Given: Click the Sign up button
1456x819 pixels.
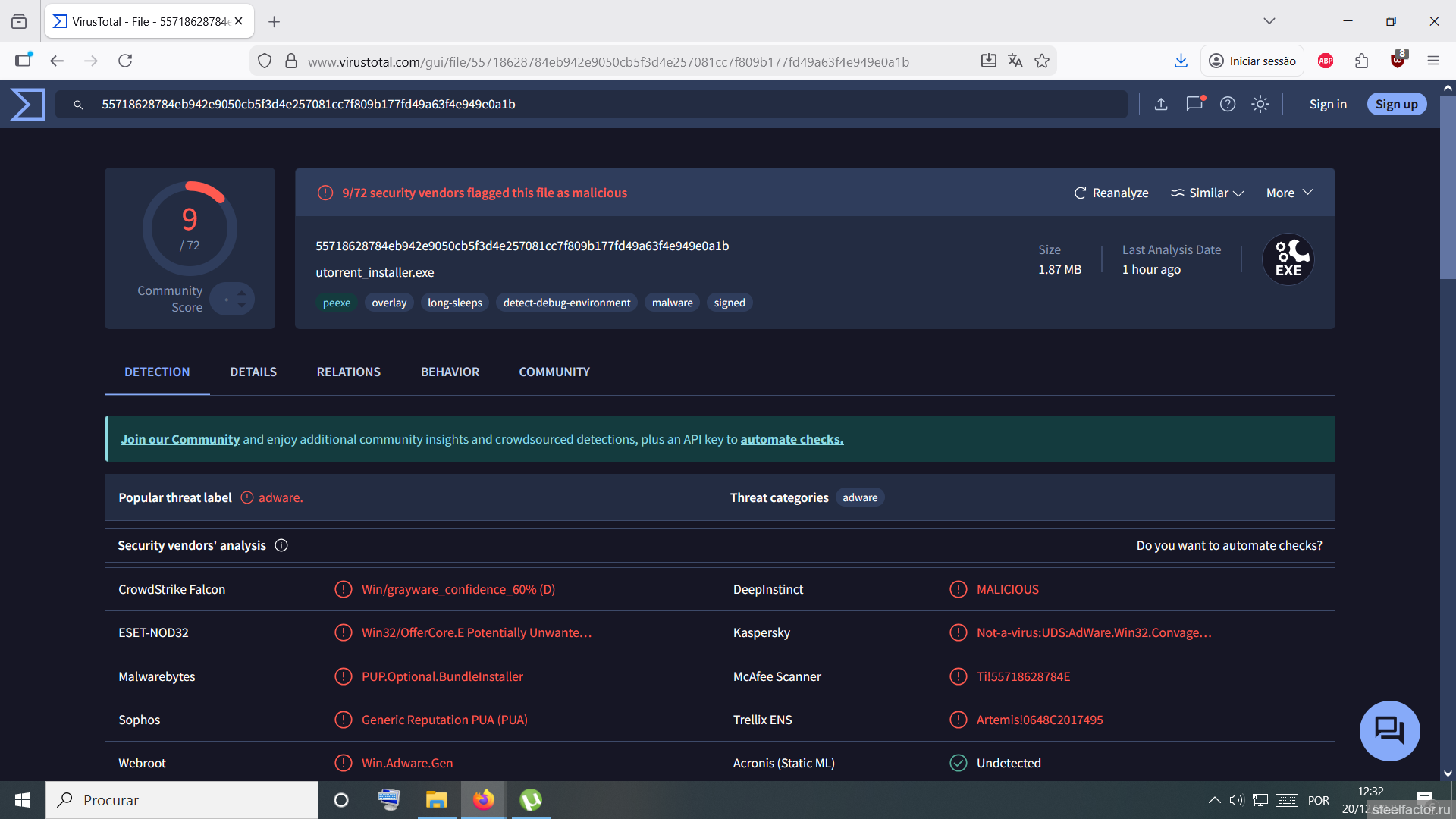Looking at the screenshot, I should point(1396,104).
